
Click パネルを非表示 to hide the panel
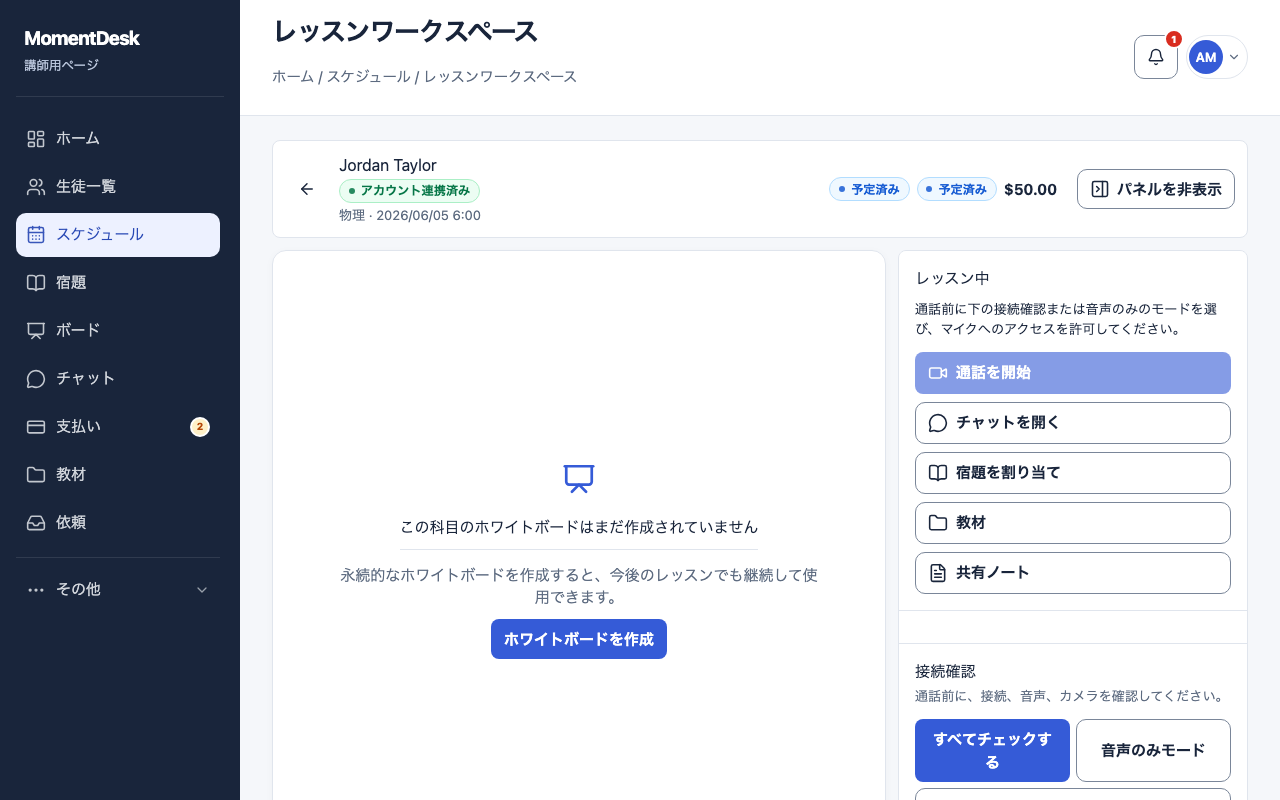click(1156, 189)
